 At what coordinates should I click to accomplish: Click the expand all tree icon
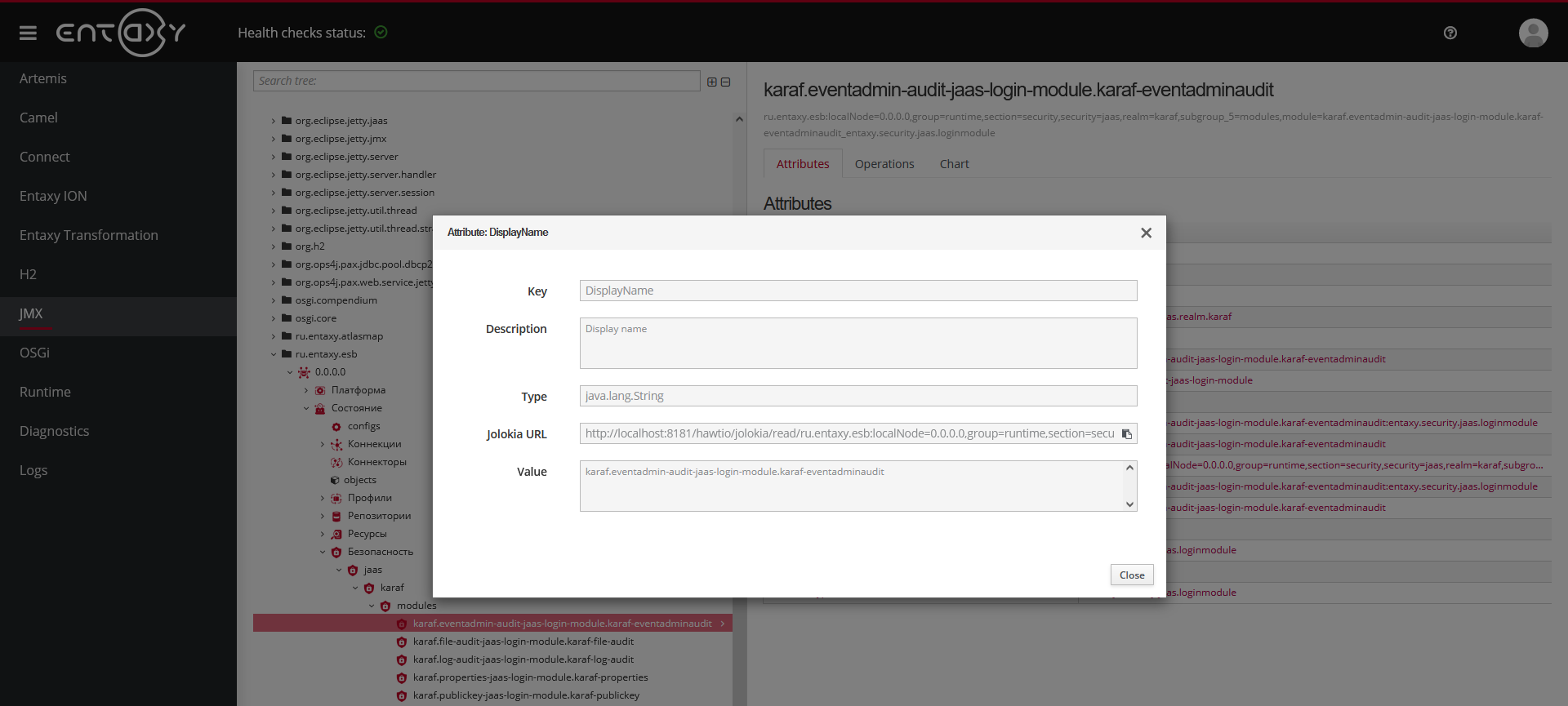(x=711, y=82)
